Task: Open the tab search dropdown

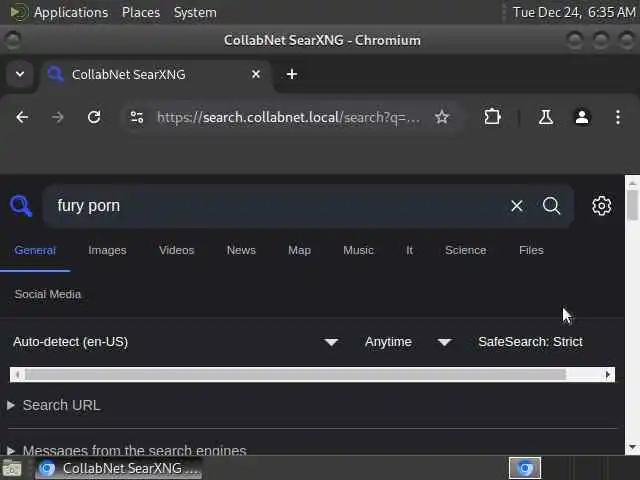Action: point(20,74)
